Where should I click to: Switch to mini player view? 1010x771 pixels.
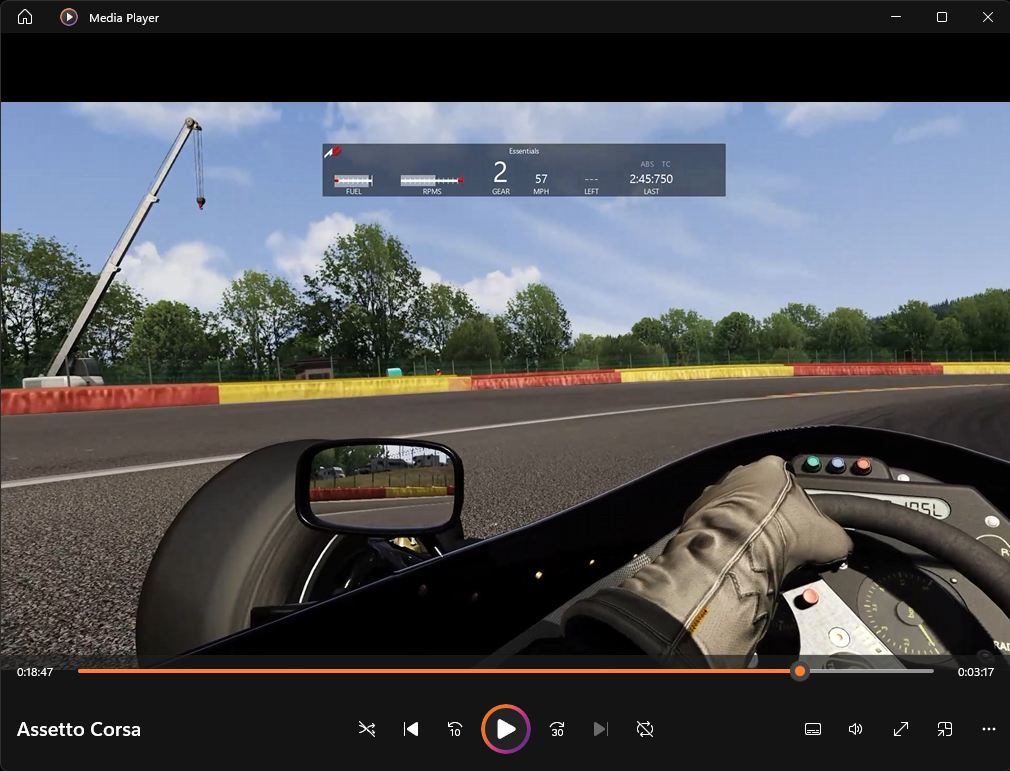pyautogui.click(x=944, y=729)
